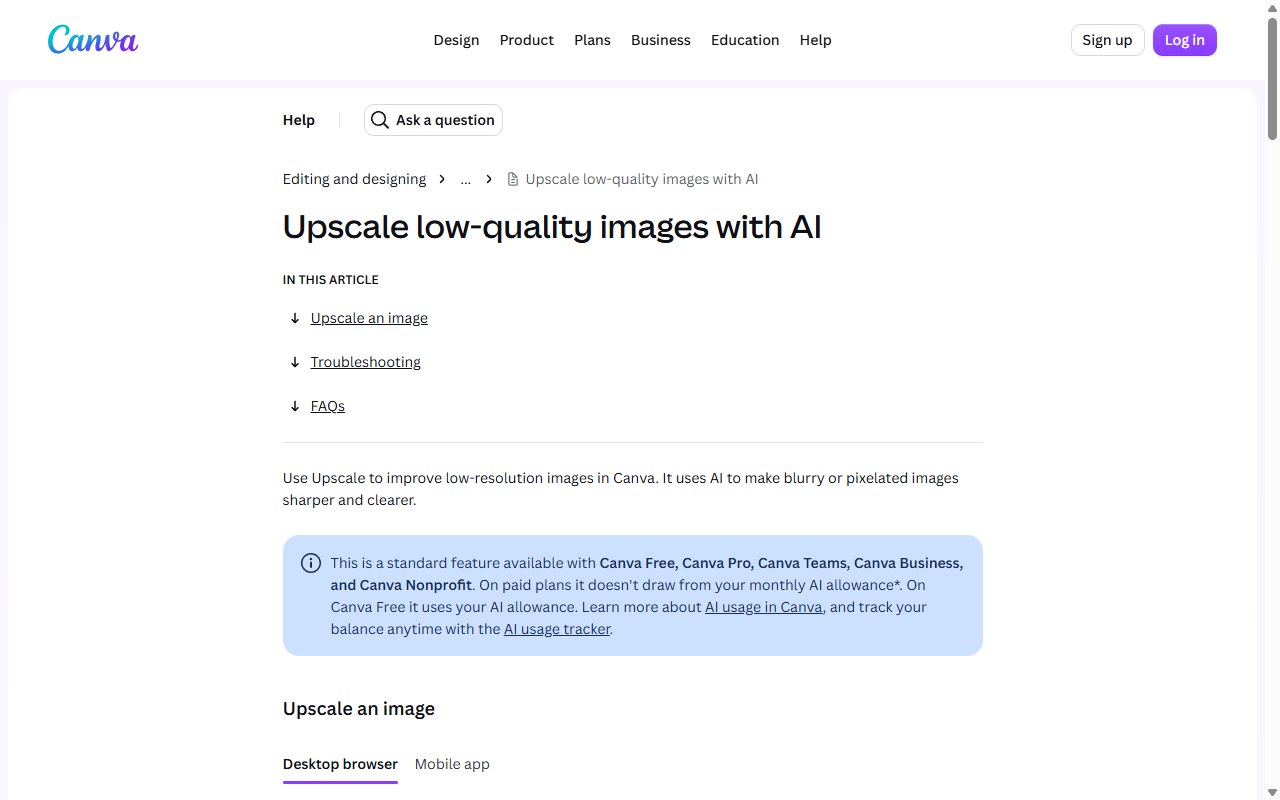The image size is (1280, 800).
Task: Switch to the Mobile app tab
Action: click(452, 764)
